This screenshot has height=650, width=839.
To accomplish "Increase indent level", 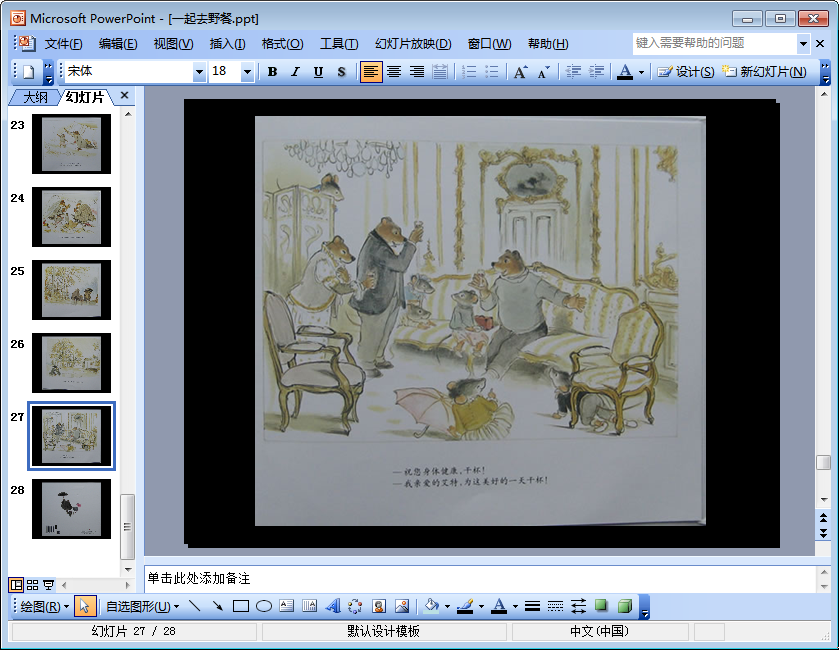I will click(596, 72).
